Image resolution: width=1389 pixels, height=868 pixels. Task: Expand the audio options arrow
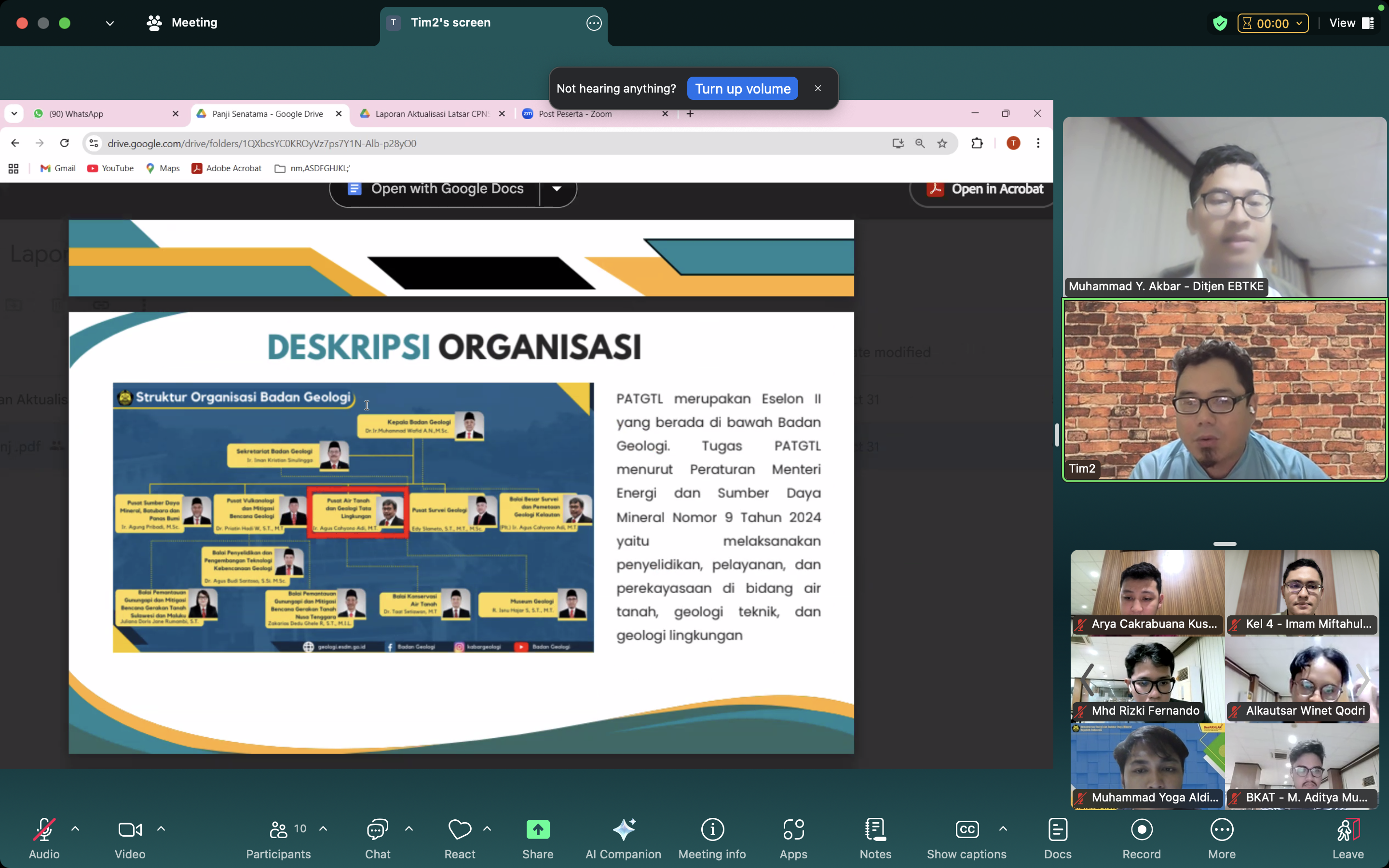point(75,828)
